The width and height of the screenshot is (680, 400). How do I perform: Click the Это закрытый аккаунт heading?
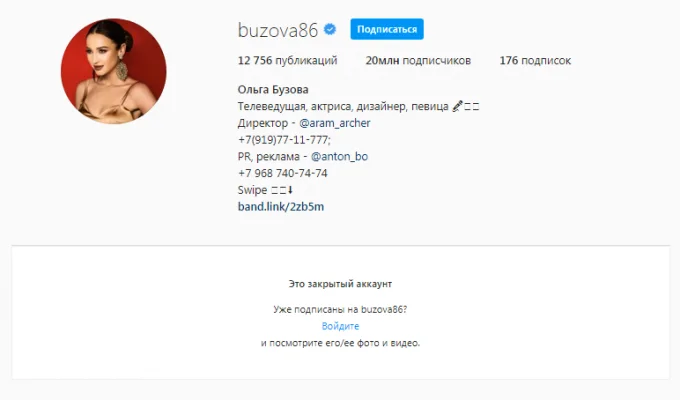340,284
